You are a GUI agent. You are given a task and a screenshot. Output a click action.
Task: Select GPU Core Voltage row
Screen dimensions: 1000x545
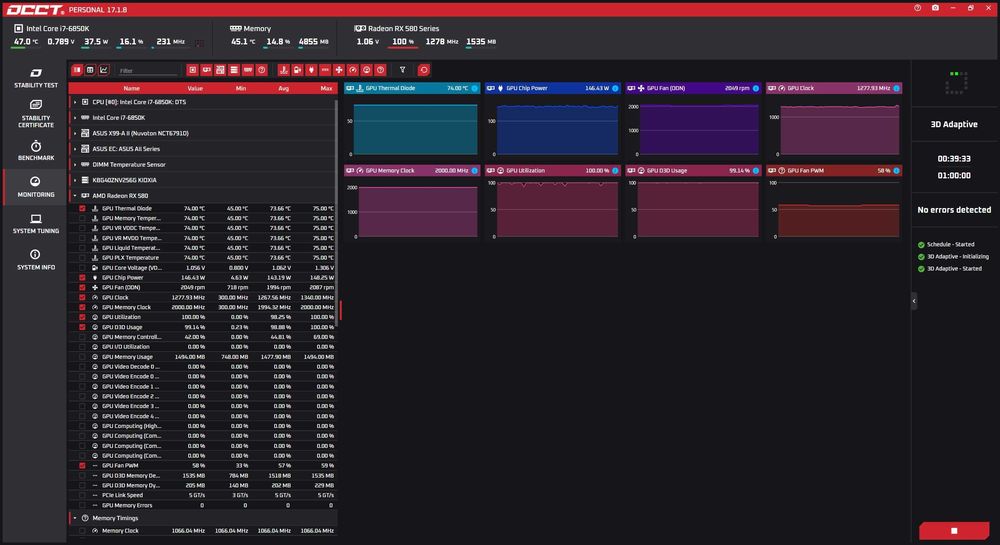click(203, 268)
